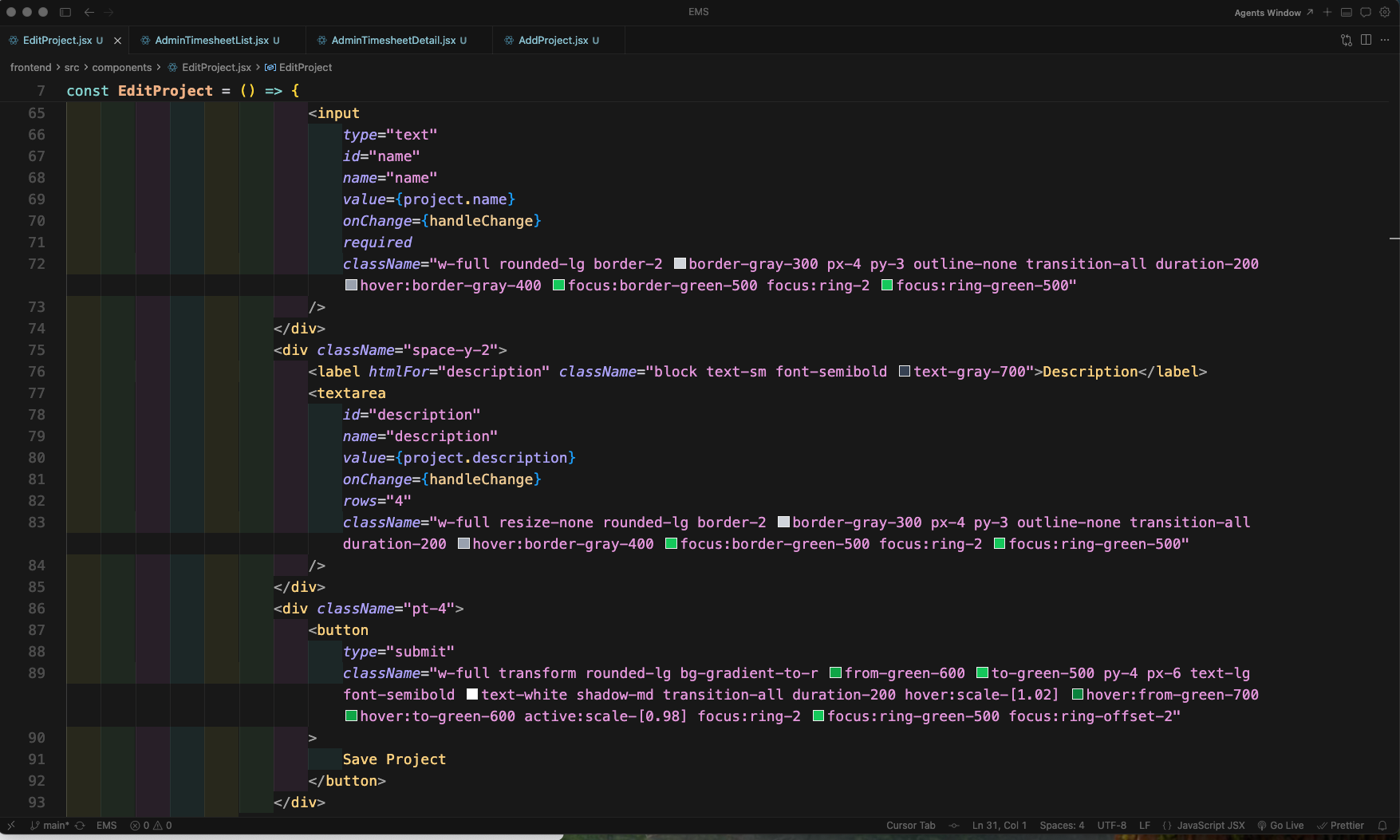
Task: Open the chat panel icon
Action: pos(1366,12)
